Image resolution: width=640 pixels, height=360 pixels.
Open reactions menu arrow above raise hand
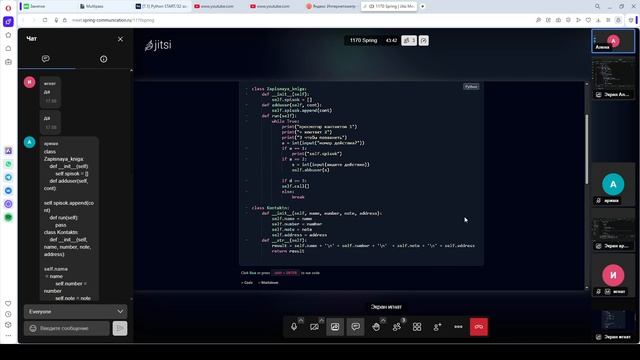(383, 320)
